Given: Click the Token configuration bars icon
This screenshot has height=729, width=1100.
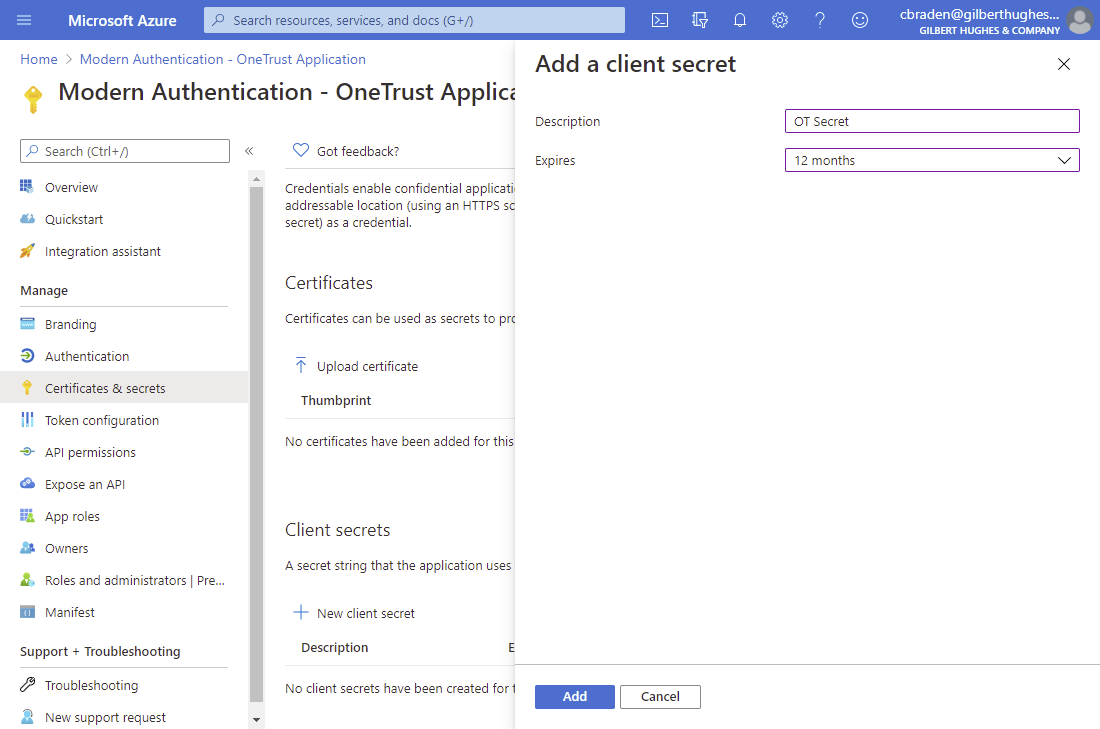Looking at the screenshot, I should (27, 420).
